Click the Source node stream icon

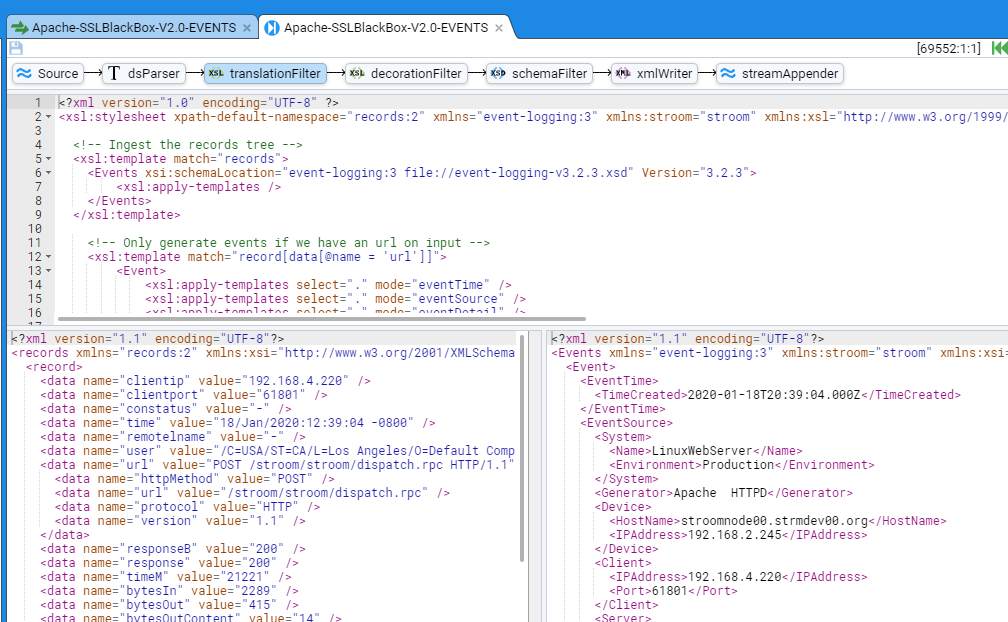(26, 73)
